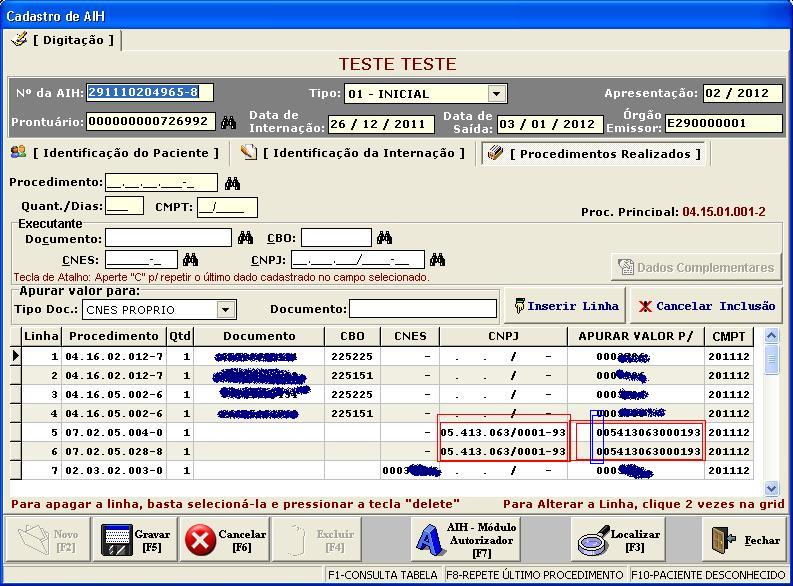The width and height of the screenshot is (793, 586).
Task: Click the Inserir Linha button
Action: [564, 306]
